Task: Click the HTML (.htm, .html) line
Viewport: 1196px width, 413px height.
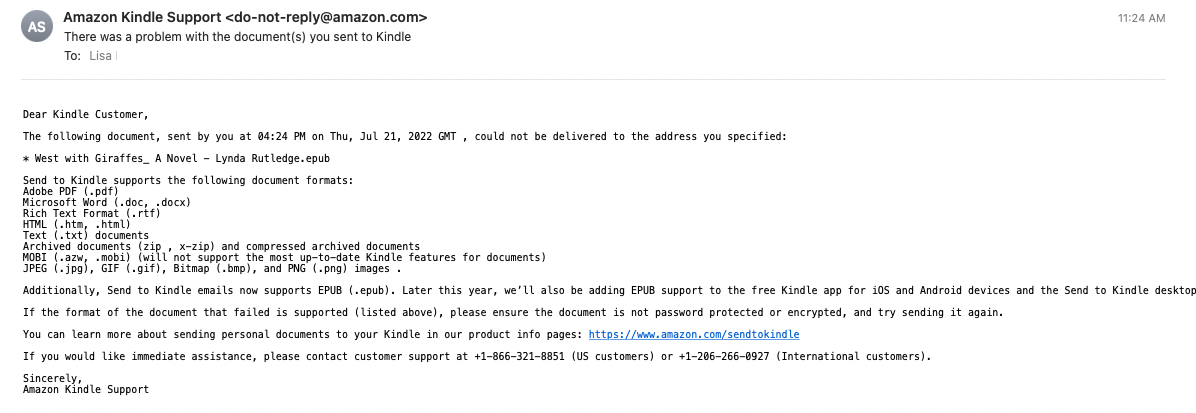Action: tap(76, 224)
